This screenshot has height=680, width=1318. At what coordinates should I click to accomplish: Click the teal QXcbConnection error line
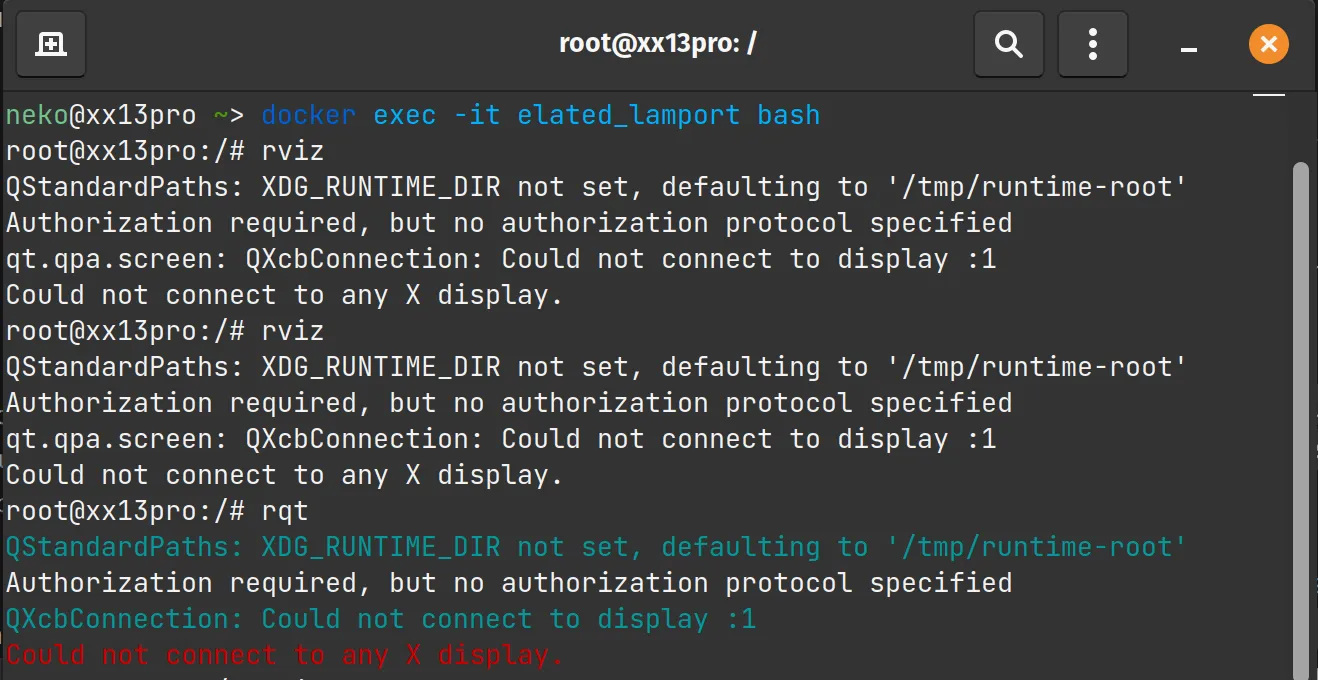pyautogui.click(x=380, y=619)
